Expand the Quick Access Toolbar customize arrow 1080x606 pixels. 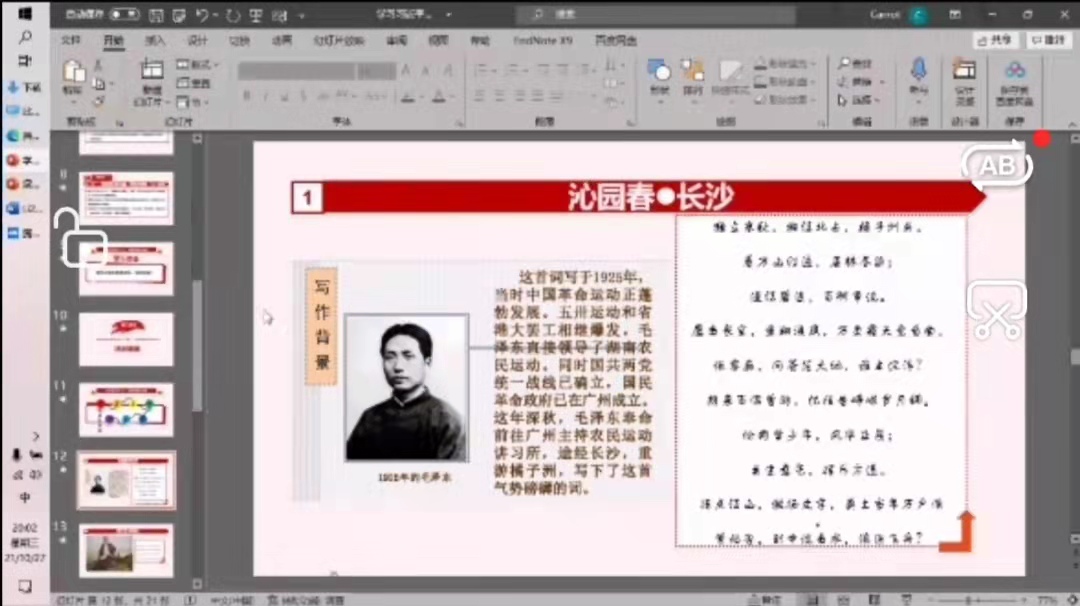[303, 15]
